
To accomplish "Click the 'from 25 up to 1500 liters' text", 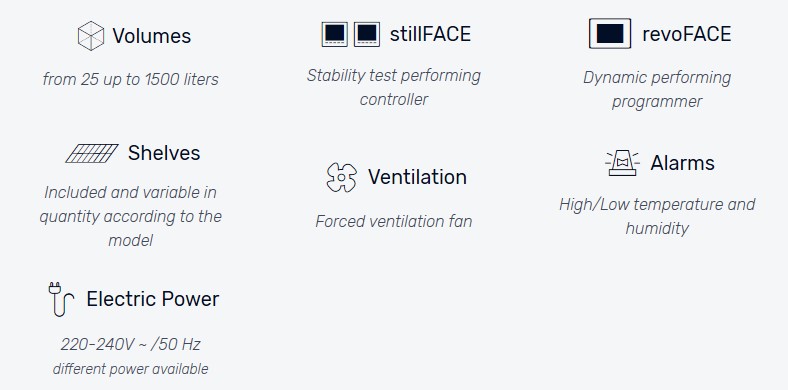I will (131, 79).
